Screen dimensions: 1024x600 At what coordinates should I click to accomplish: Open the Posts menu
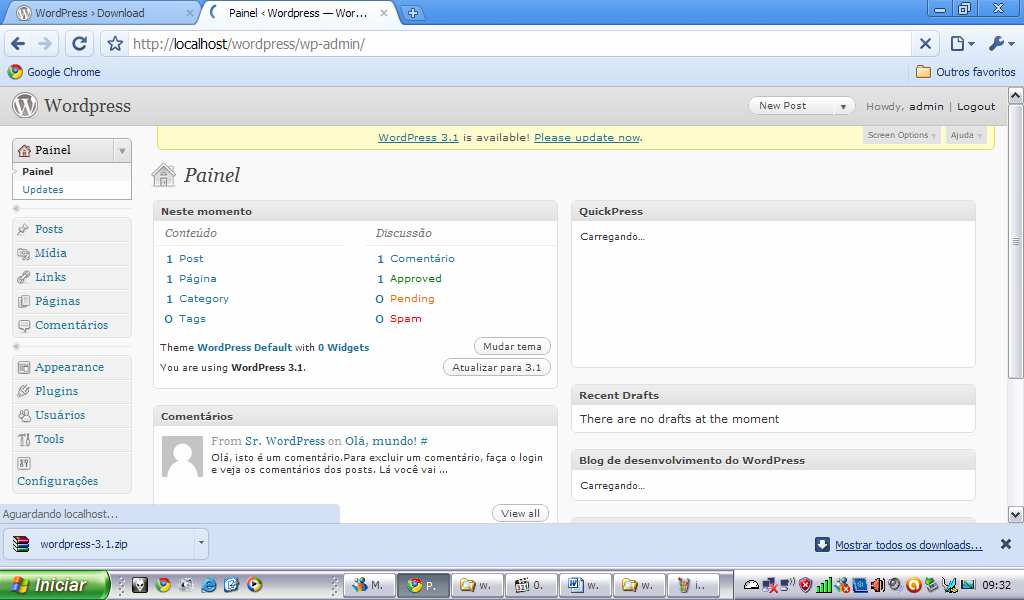49,229
